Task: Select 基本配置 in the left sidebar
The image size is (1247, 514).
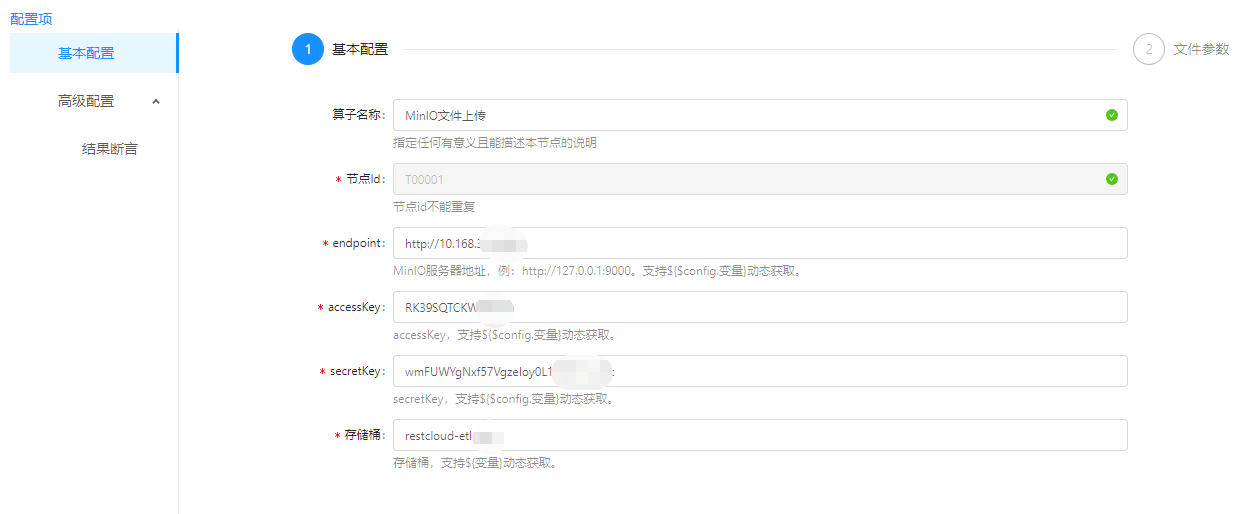Action: [x=86, y=53]
